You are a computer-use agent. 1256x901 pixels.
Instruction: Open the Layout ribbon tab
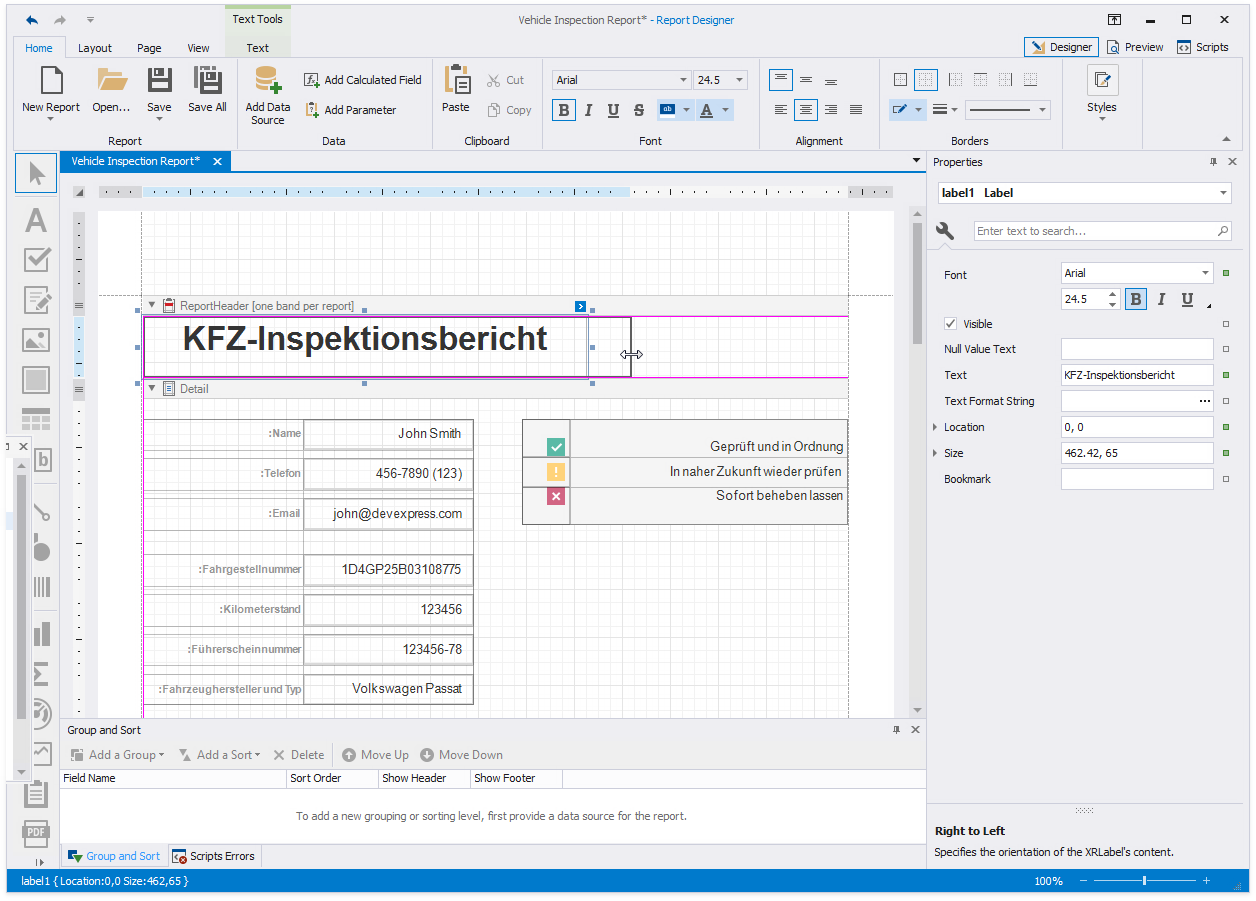pyautogui.click(x=95, y=48)
